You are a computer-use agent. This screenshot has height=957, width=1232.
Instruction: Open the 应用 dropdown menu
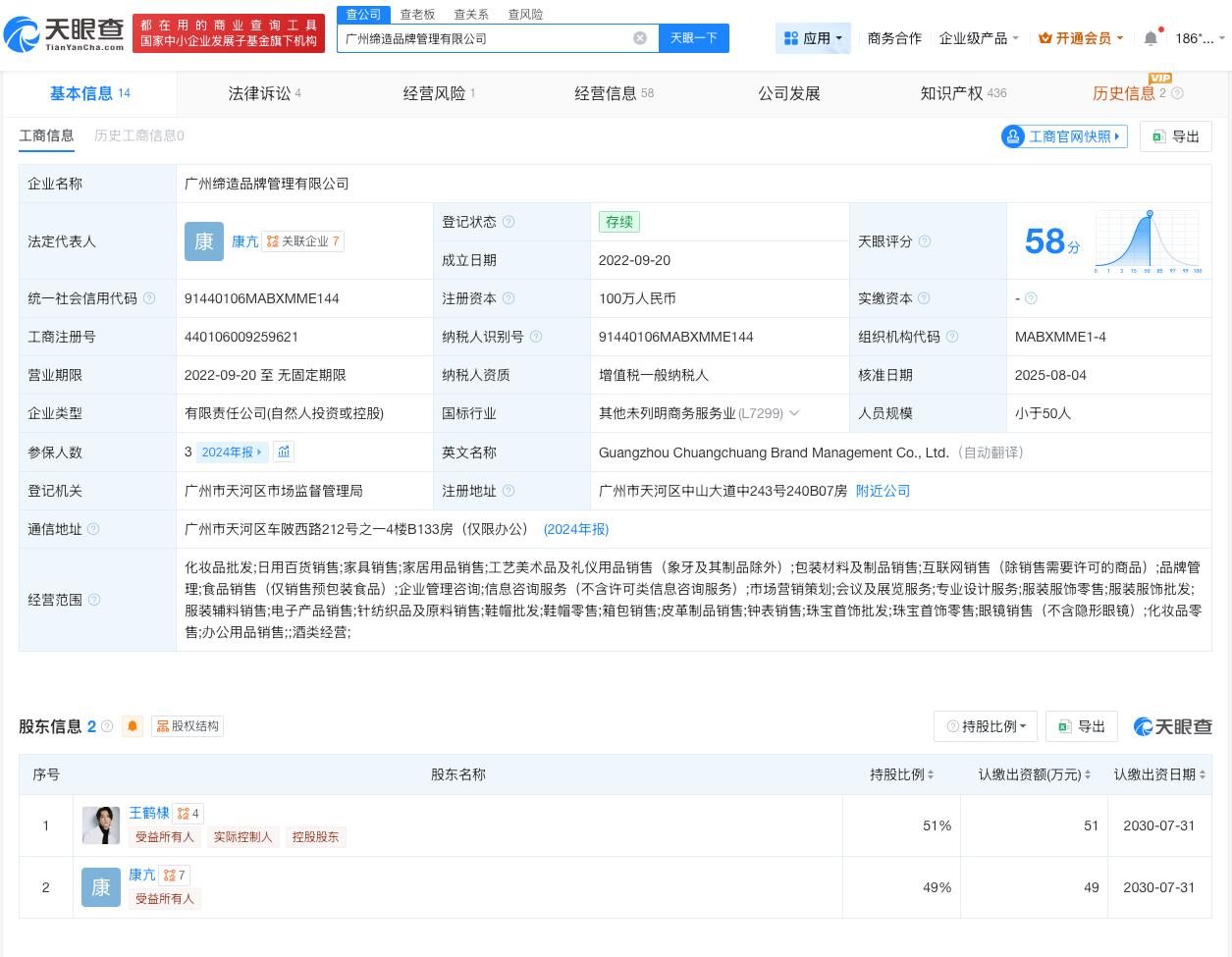(x=813, y=38)
